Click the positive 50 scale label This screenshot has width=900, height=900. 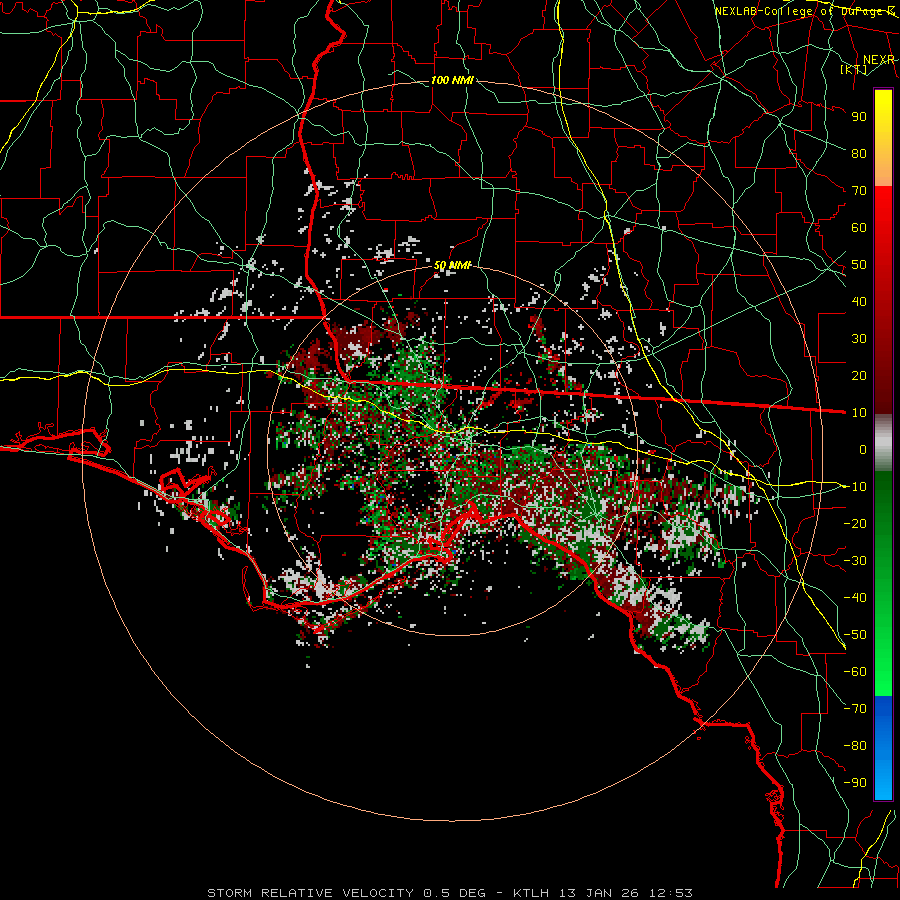click(x=859, y=265)
